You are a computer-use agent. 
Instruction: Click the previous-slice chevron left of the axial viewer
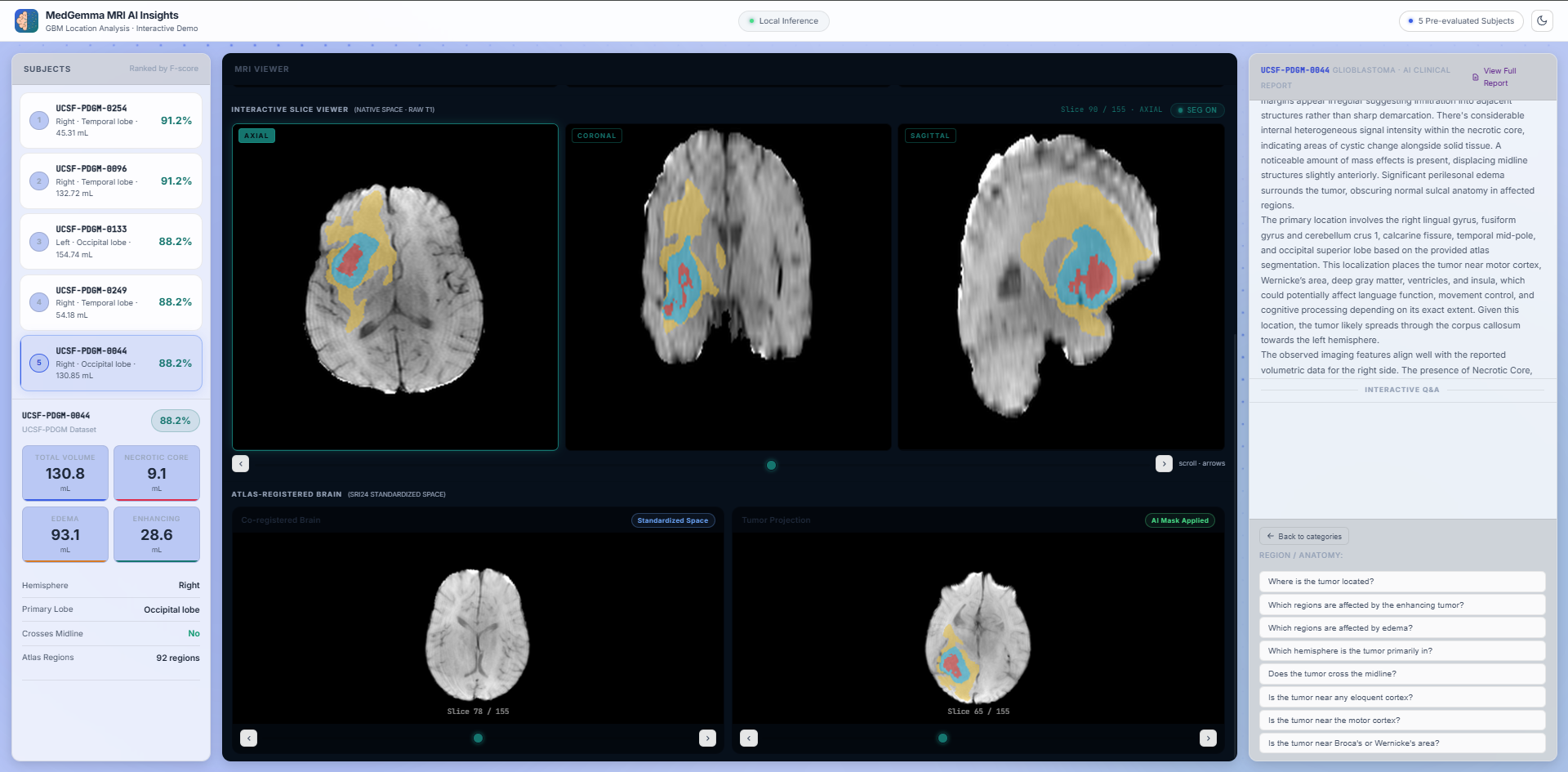pos(240,463)
